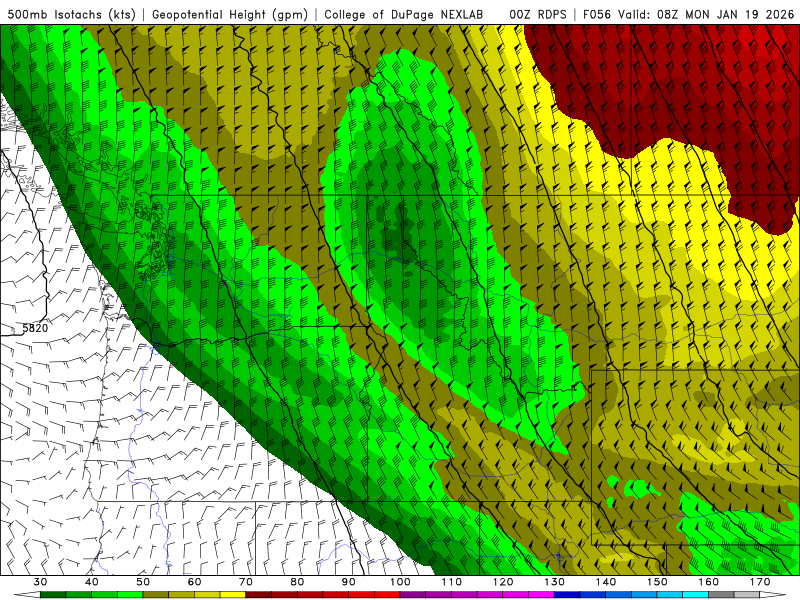The width and height of the screenshot is (800, 600).
Task: Click the 50 value on the color scale
Action: pos(143,582)
